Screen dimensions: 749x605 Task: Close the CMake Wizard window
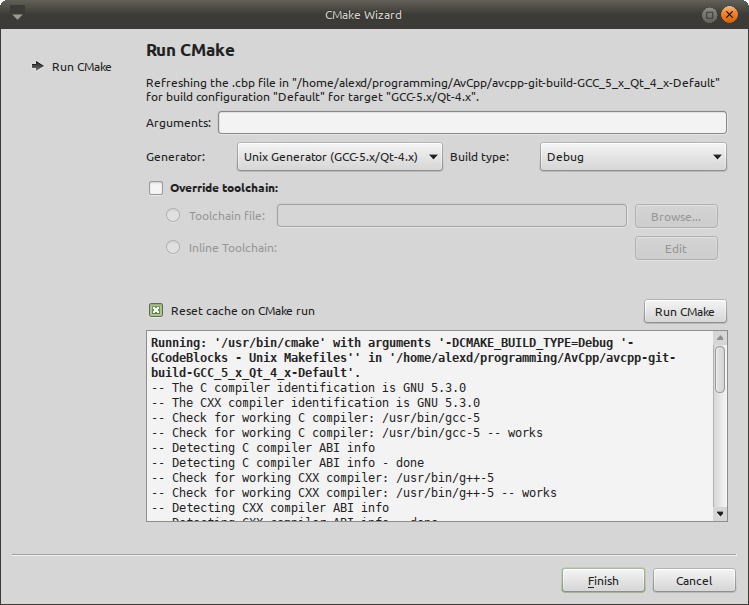(729, 15)
